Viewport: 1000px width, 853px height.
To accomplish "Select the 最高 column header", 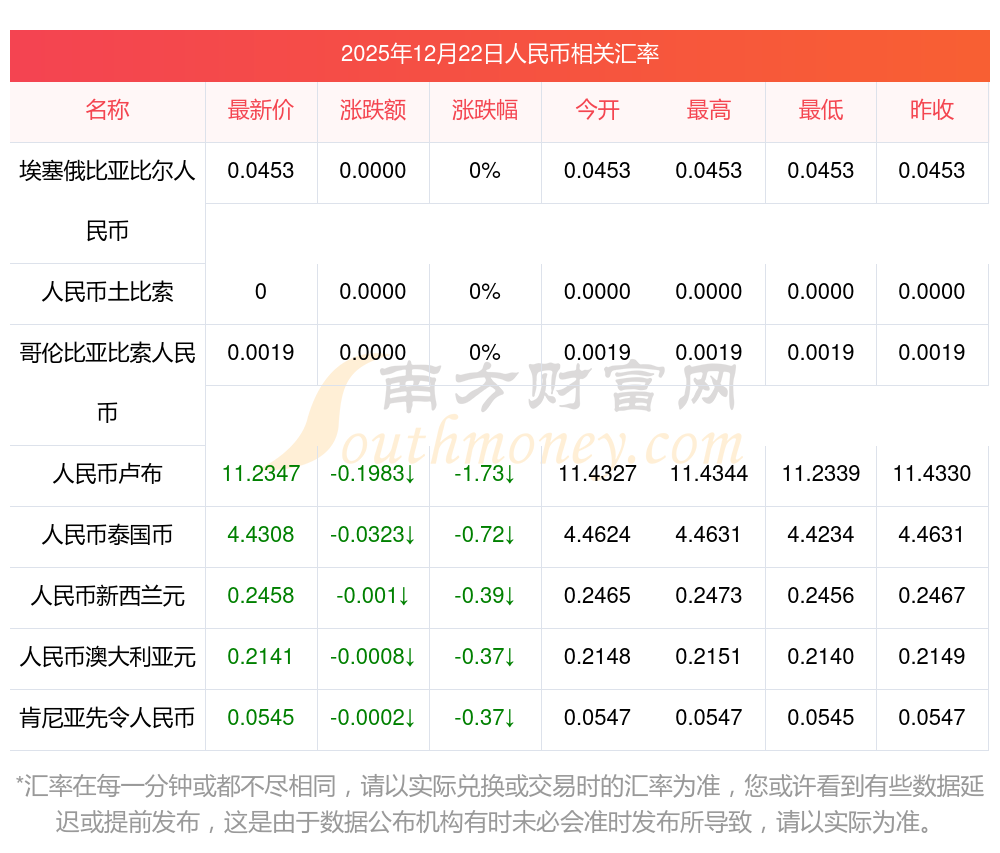I will (709, 111).
